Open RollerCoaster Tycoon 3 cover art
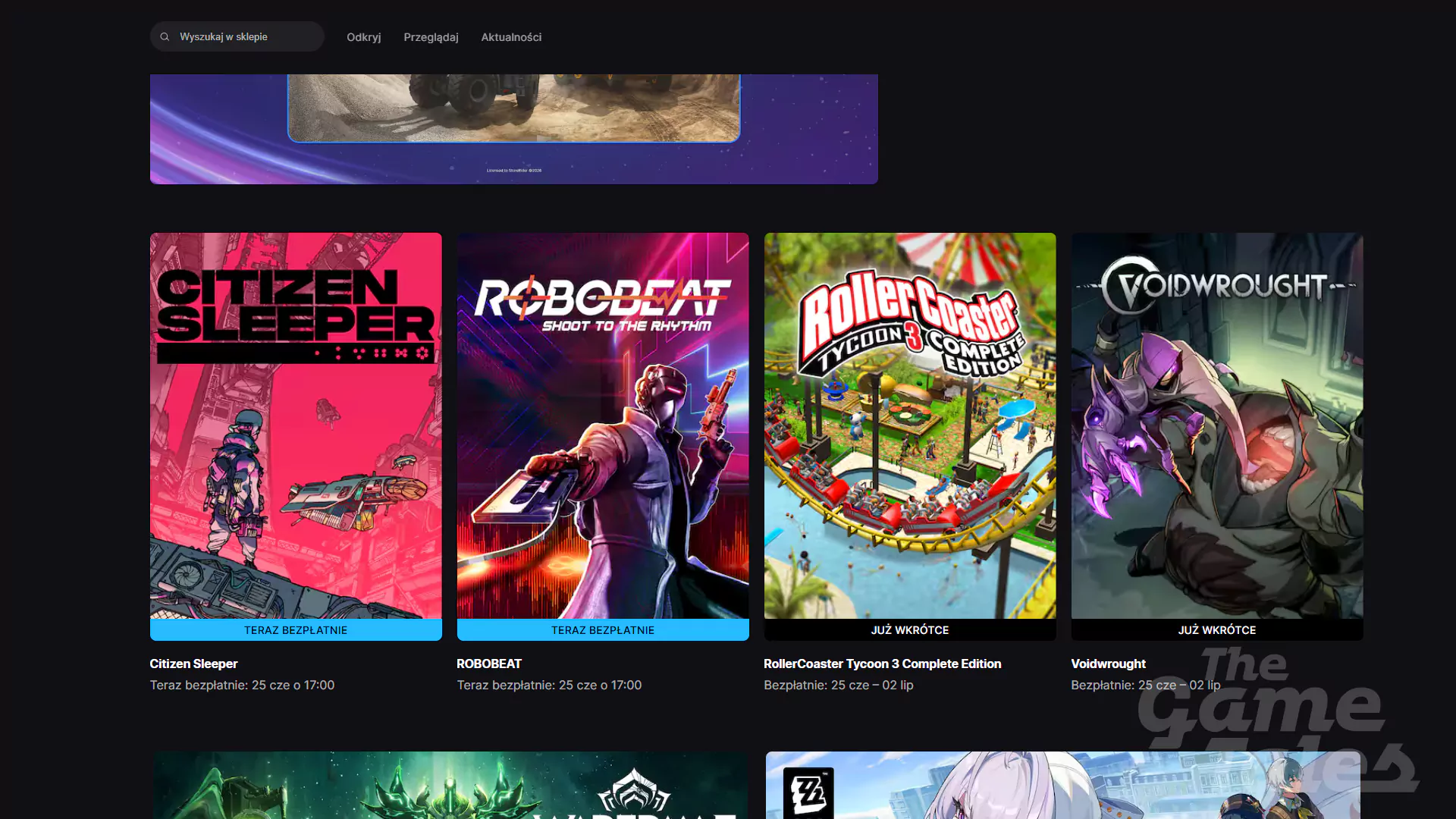The image size is (1456, 819). 910,425
